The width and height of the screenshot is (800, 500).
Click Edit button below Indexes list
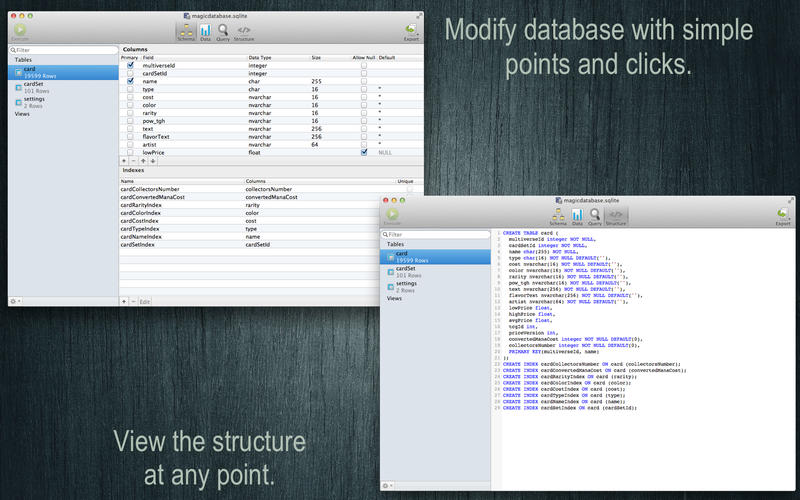(145, 301)
